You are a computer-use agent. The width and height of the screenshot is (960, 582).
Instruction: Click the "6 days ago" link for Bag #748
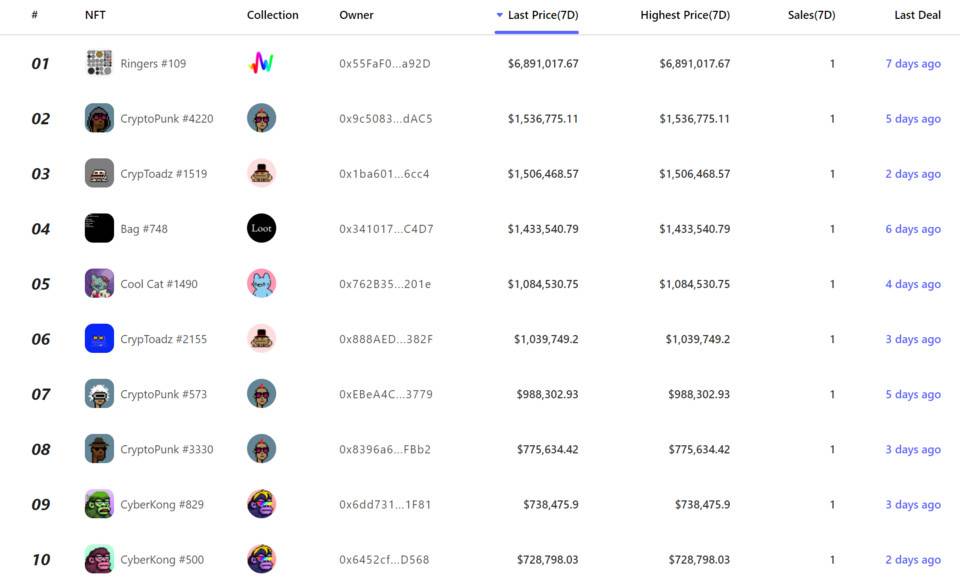pyautogui.click(x=913, y=229)
